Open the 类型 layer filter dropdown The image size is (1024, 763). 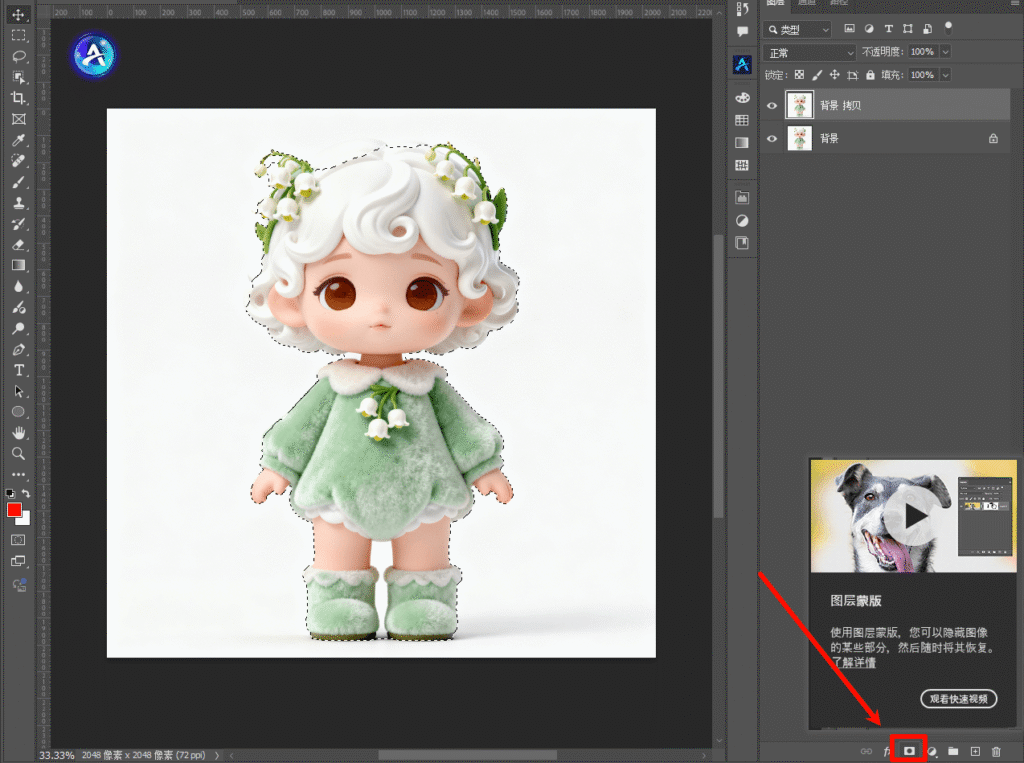(799, 30)
